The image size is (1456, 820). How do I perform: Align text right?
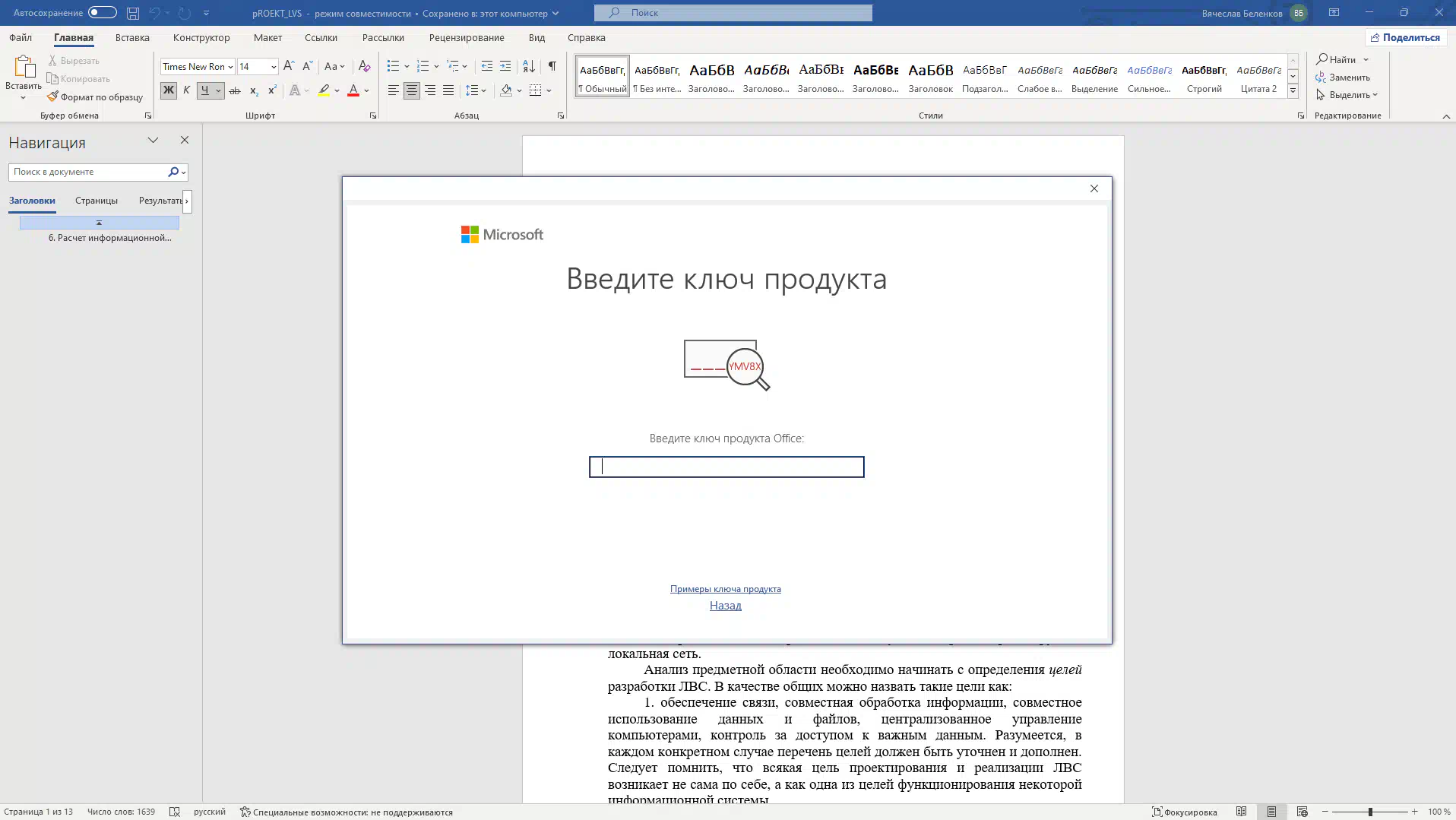[x=430, y=90]
